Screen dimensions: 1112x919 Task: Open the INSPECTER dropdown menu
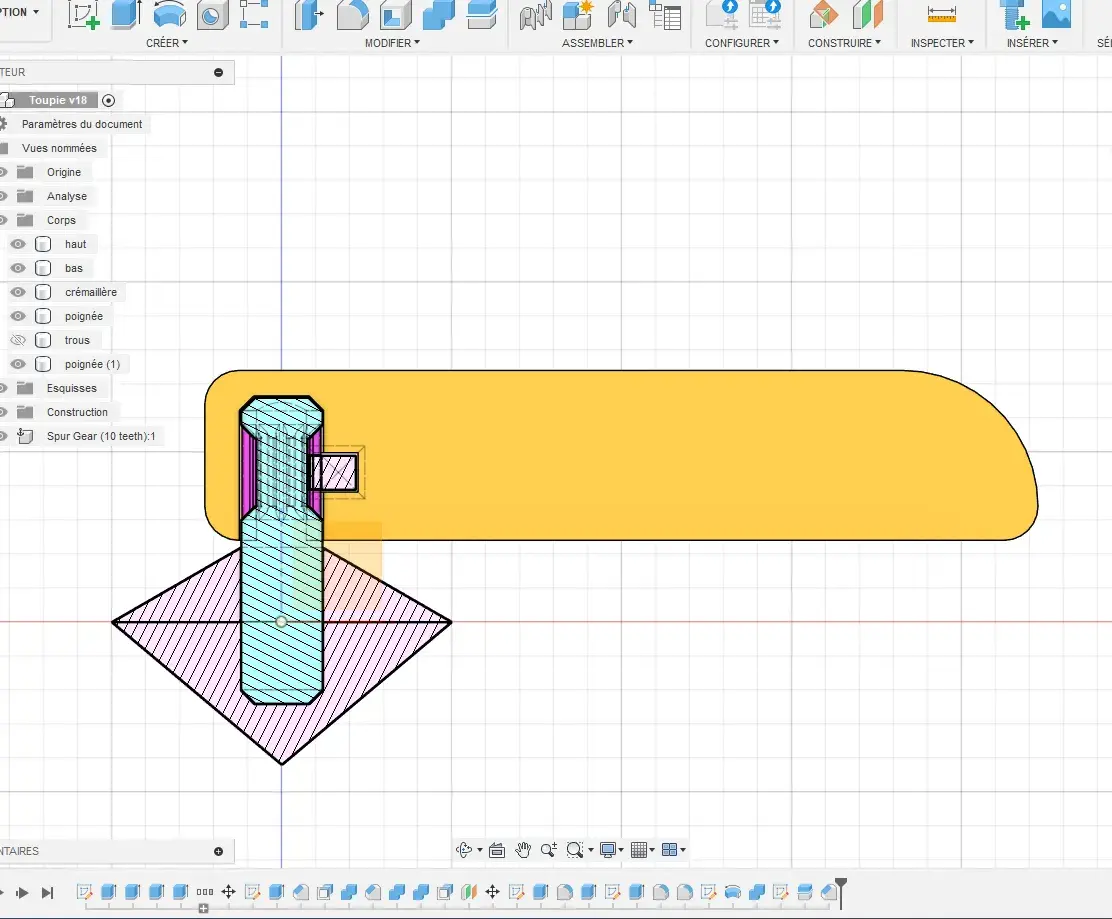(942, 43)
